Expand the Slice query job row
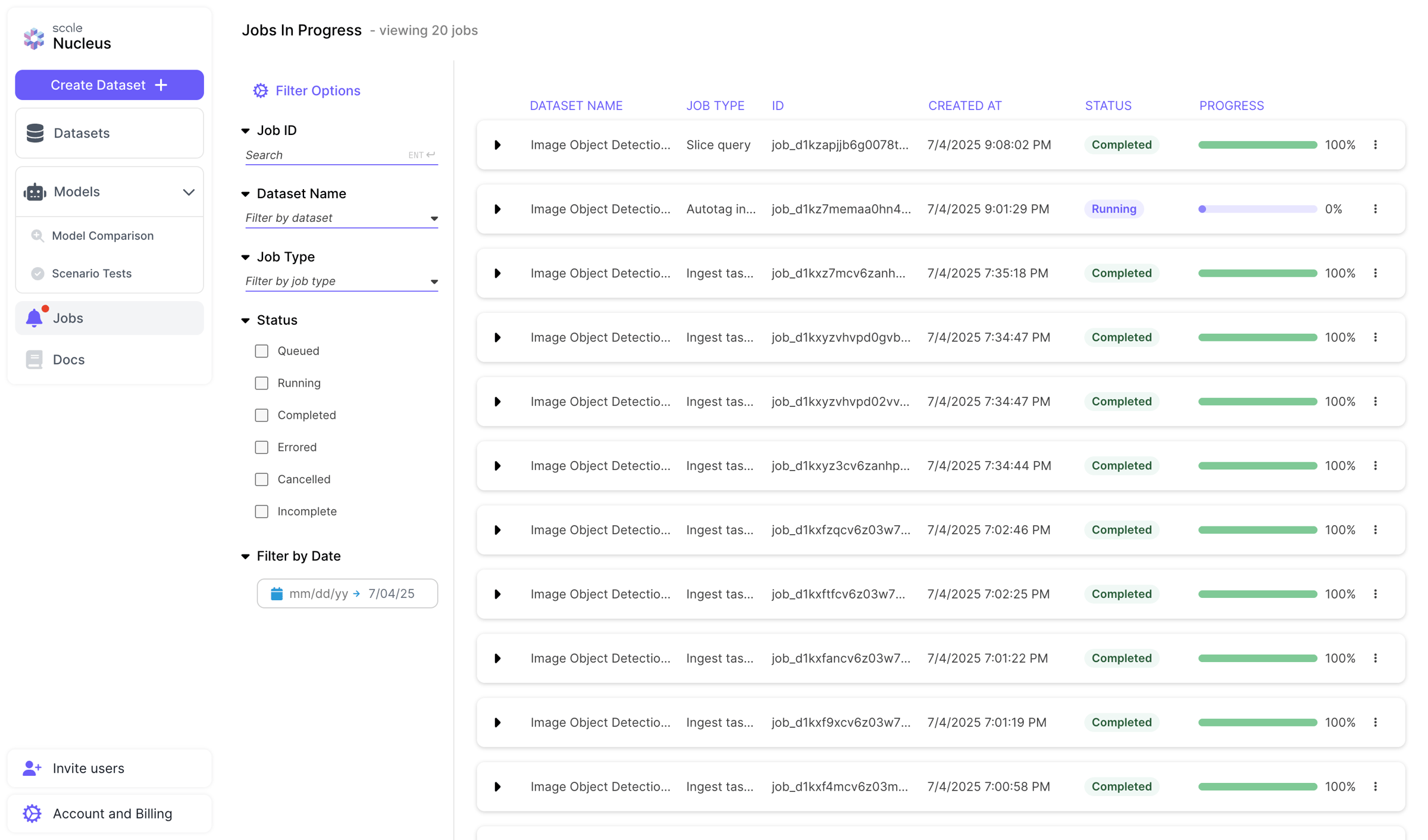1428x840 pixels. (498, 145)
